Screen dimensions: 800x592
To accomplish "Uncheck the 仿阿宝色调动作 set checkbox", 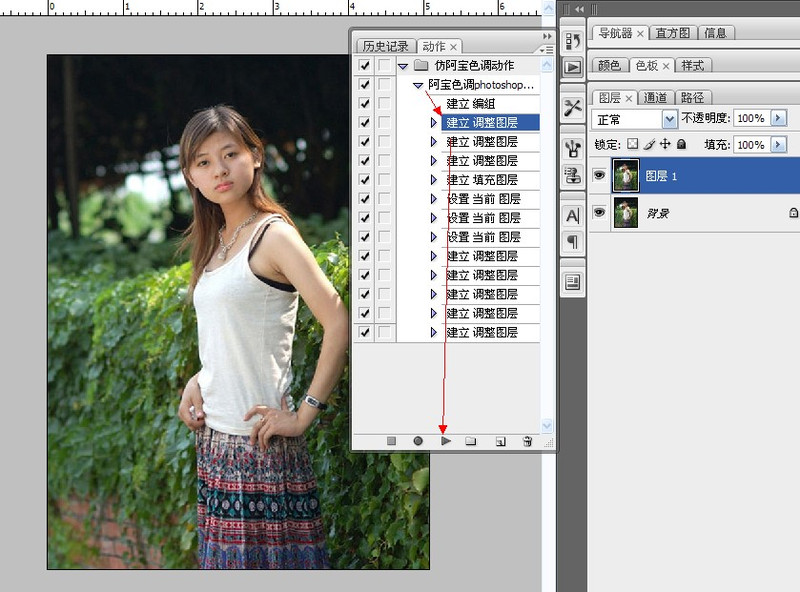I will (x=364, y=65).
